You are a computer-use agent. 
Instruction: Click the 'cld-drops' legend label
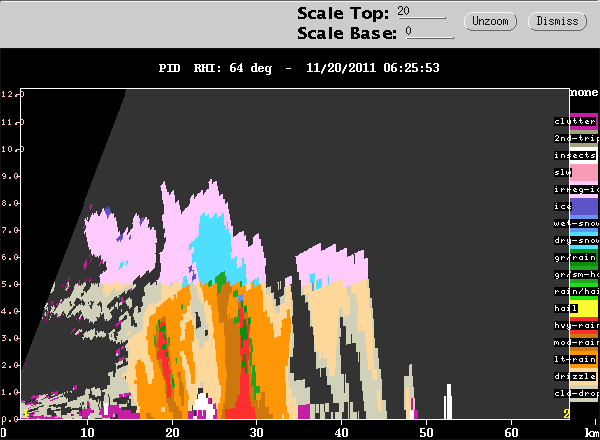[576, 393]
